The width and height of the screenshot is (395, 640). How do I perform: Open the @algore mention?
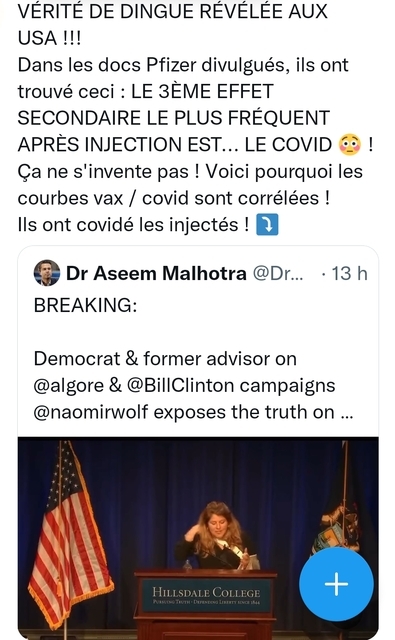click(69, 386)
